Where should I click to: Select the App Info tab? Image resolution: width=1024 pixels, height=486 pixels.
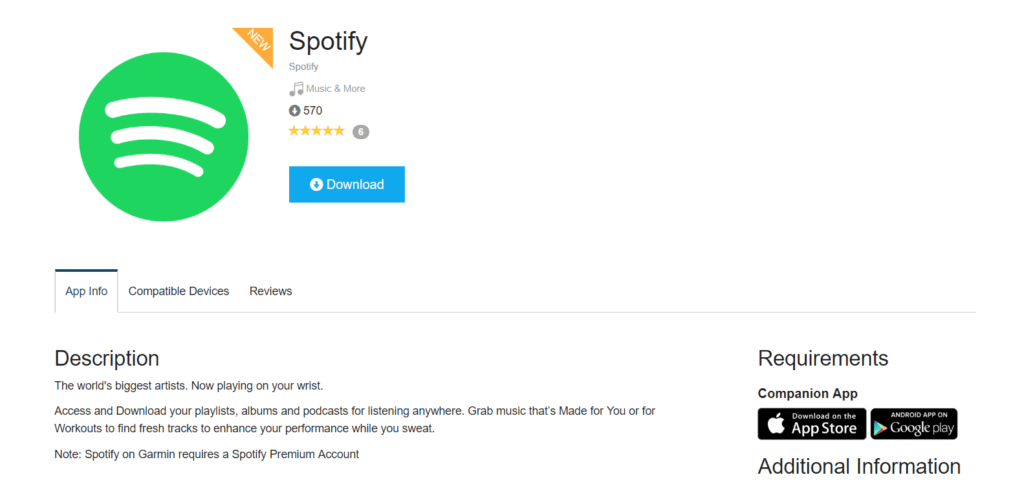point(86,291)
